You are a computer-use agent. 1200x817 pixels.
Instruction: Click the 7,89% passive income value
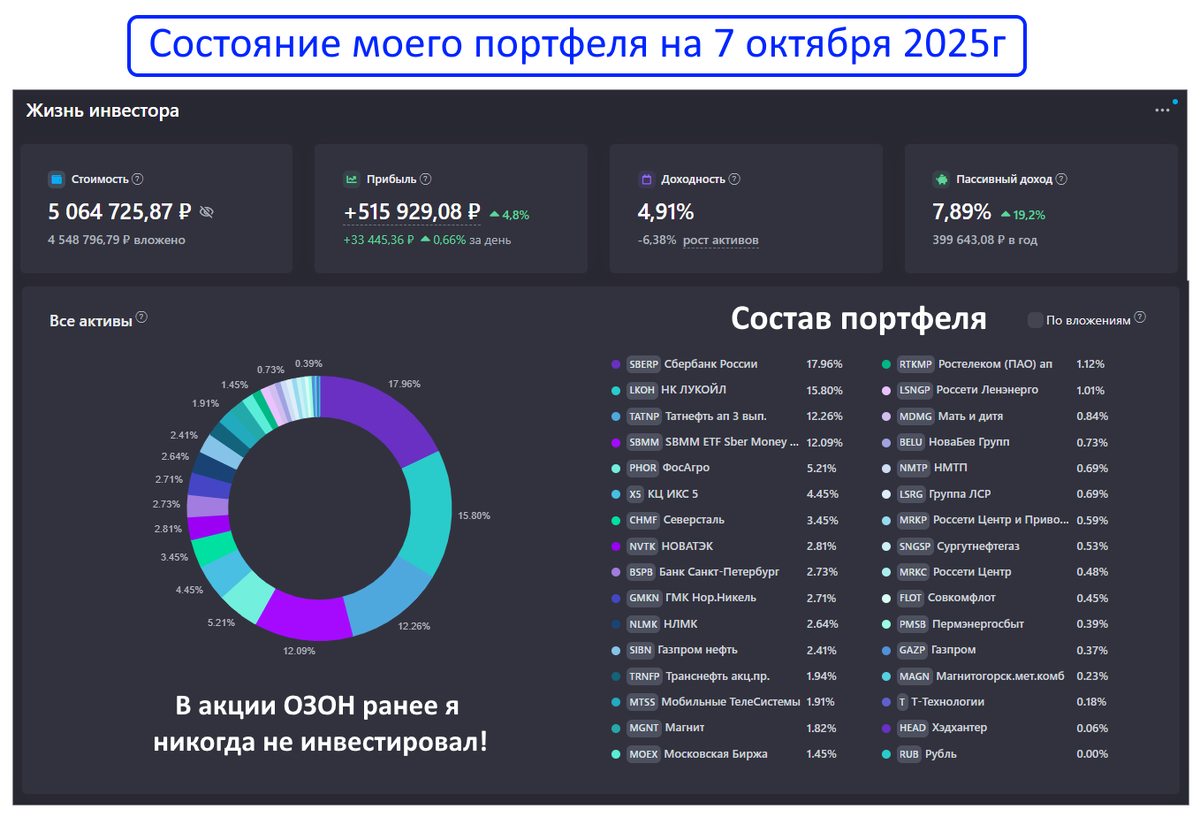tap(961, 212)
